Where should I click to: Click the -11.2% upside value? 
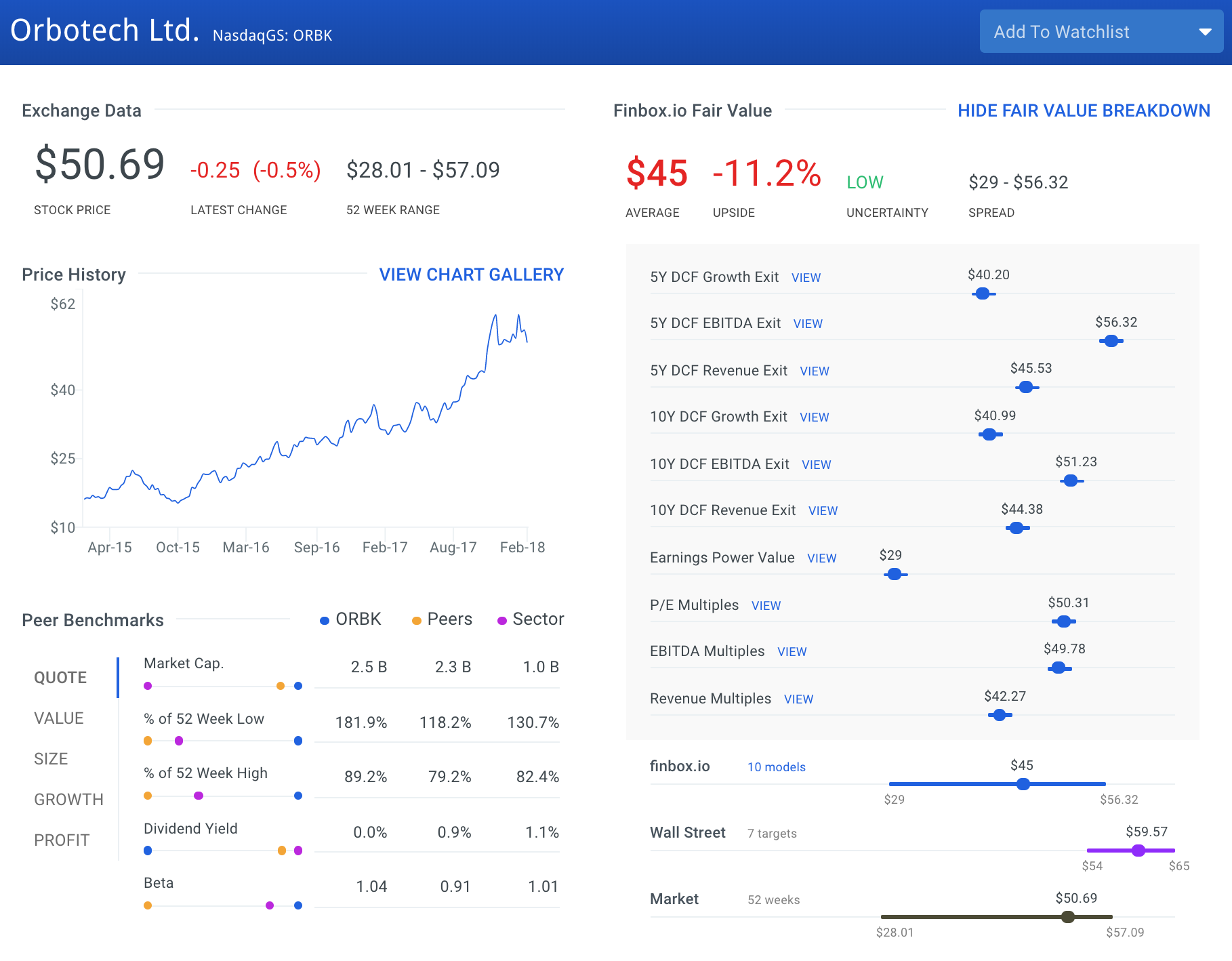click(x=766, y=173)
